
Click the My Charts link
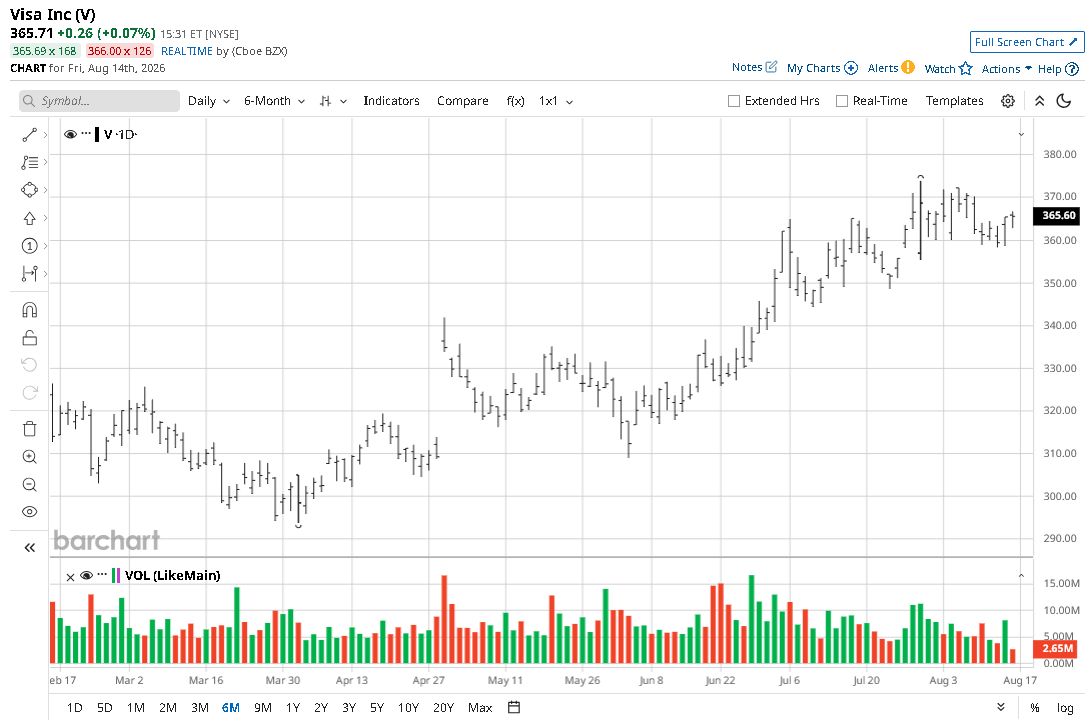click(813, 68)
